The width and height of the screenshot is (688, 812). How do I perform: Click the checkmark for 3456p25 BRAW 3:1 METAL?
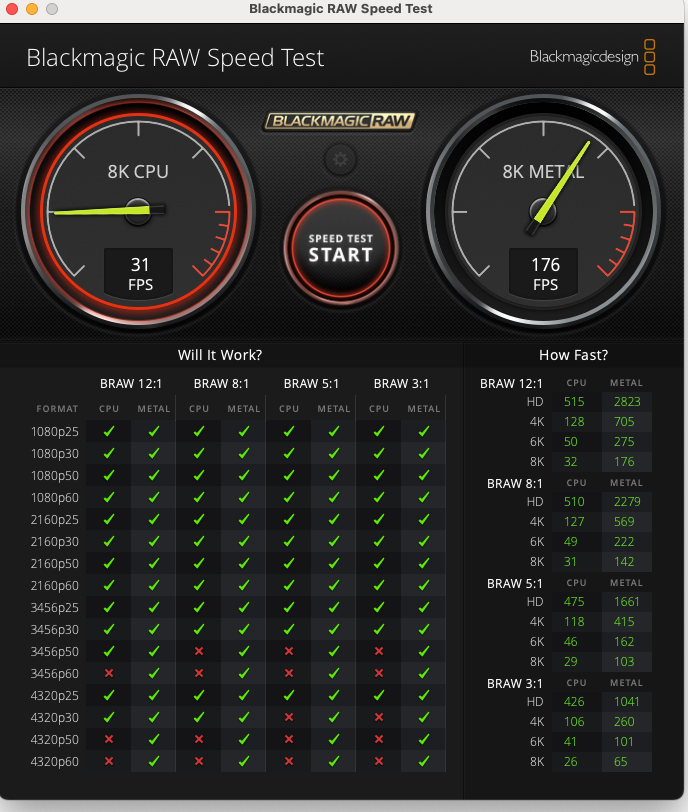click(x=424, y=607)
